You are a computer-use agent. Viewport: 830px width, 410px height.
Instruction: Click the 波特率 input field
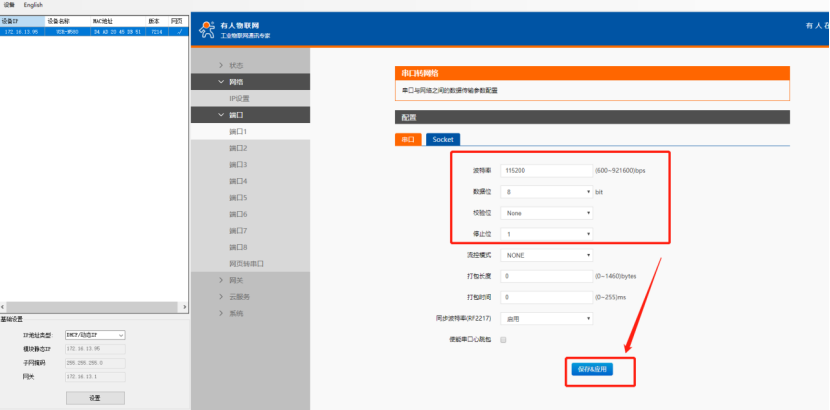coord(547,170)
